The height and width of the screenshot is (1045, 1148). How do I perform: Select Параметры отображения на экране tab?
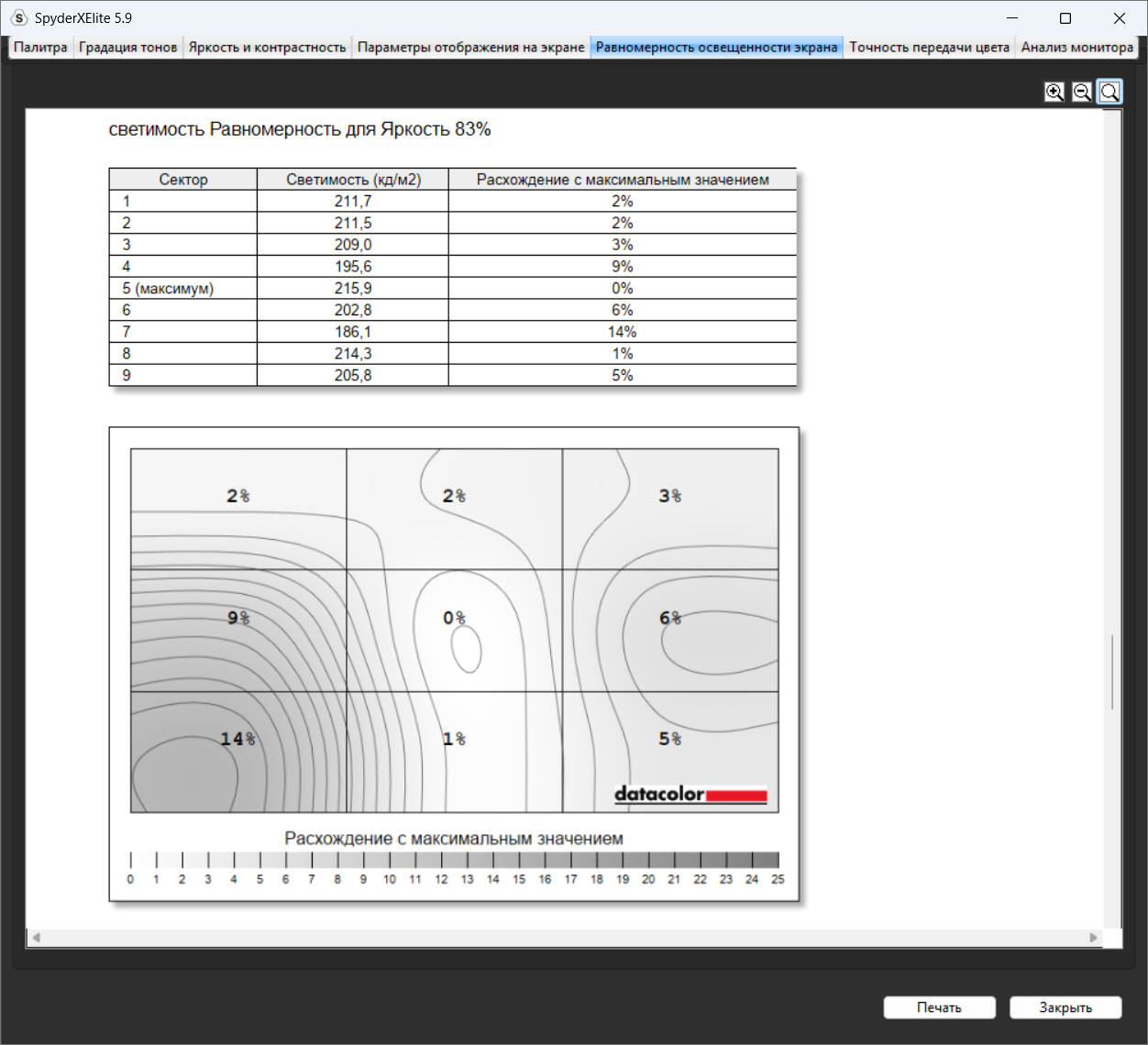click(x=470, y=48)
